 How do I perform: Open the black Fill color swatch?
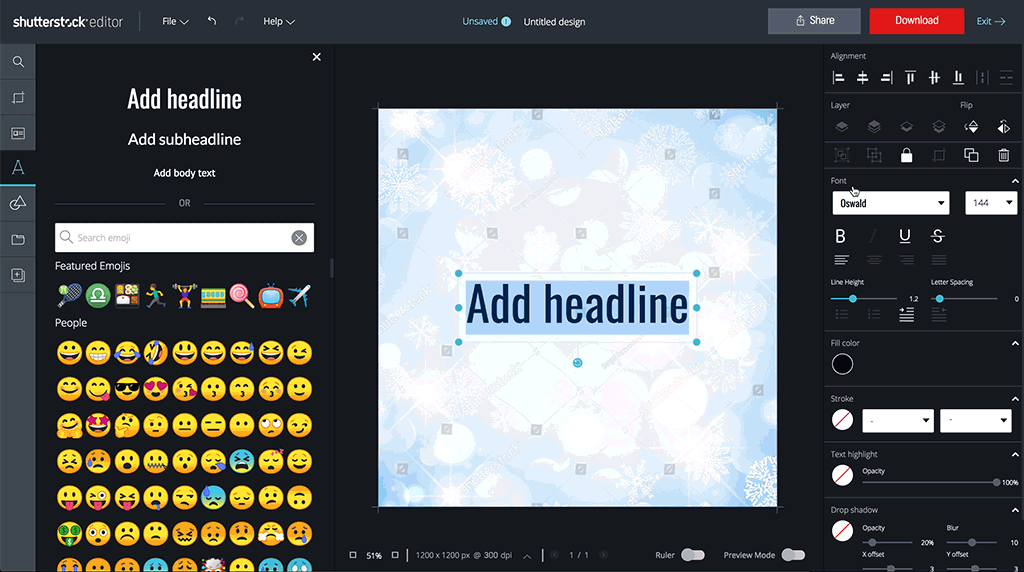(842, 364)
